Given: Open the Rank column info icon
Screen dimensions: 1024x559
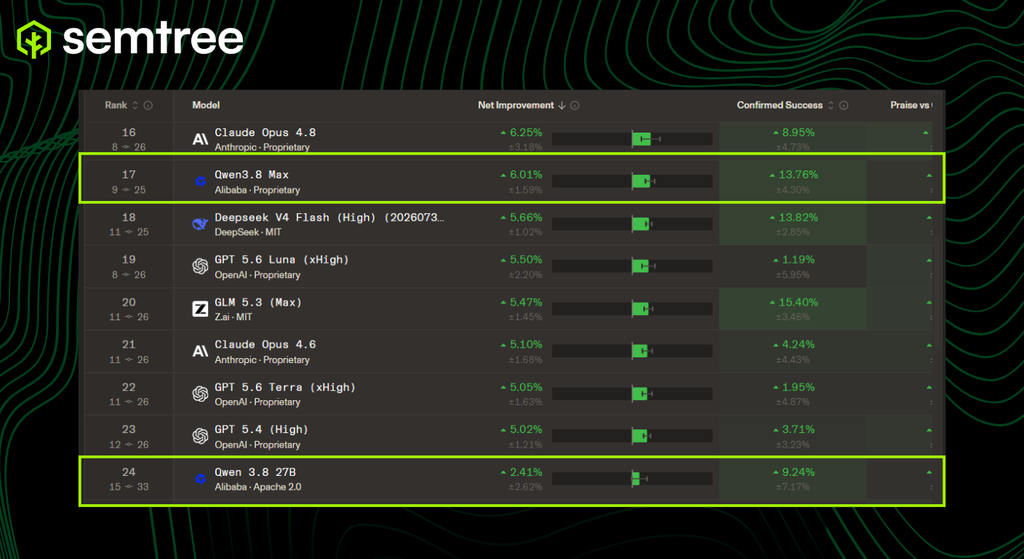Looking at the screenshot, I should coord(148,105).
